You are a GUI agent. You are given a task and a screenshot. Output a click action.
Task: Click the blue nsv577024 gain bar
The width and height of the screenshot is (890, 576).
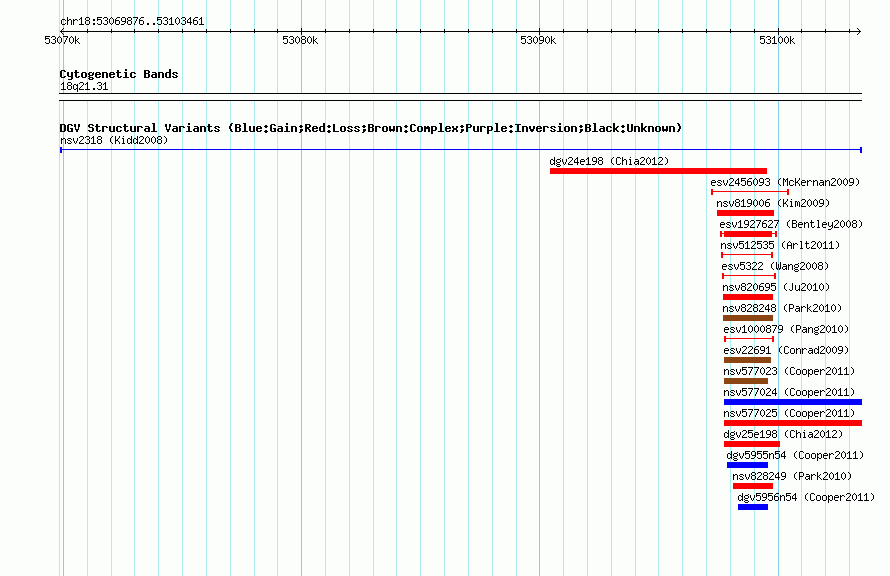(x=793, y=402)
